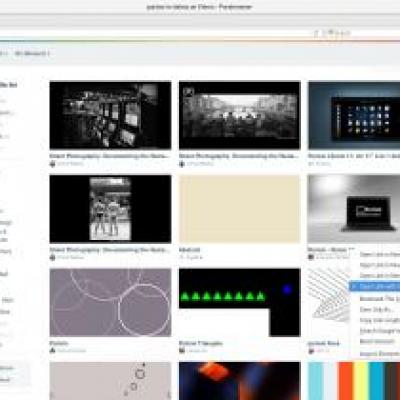Open the orange and blue blurred thumbnail
Screen dimensions: 400x400
tap(240, 381)
